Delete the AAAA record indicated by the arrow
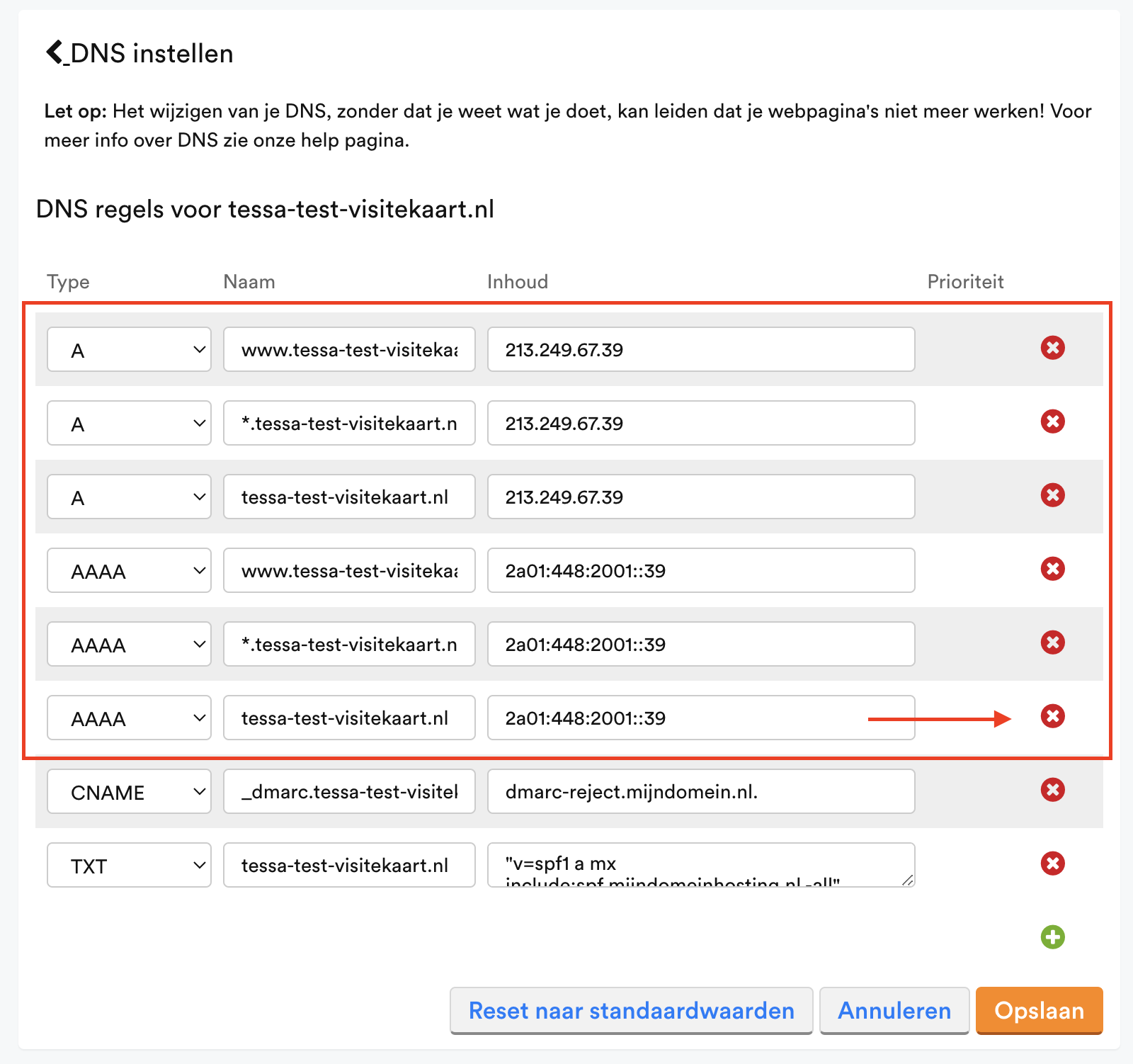 [x=1053, y=717]
